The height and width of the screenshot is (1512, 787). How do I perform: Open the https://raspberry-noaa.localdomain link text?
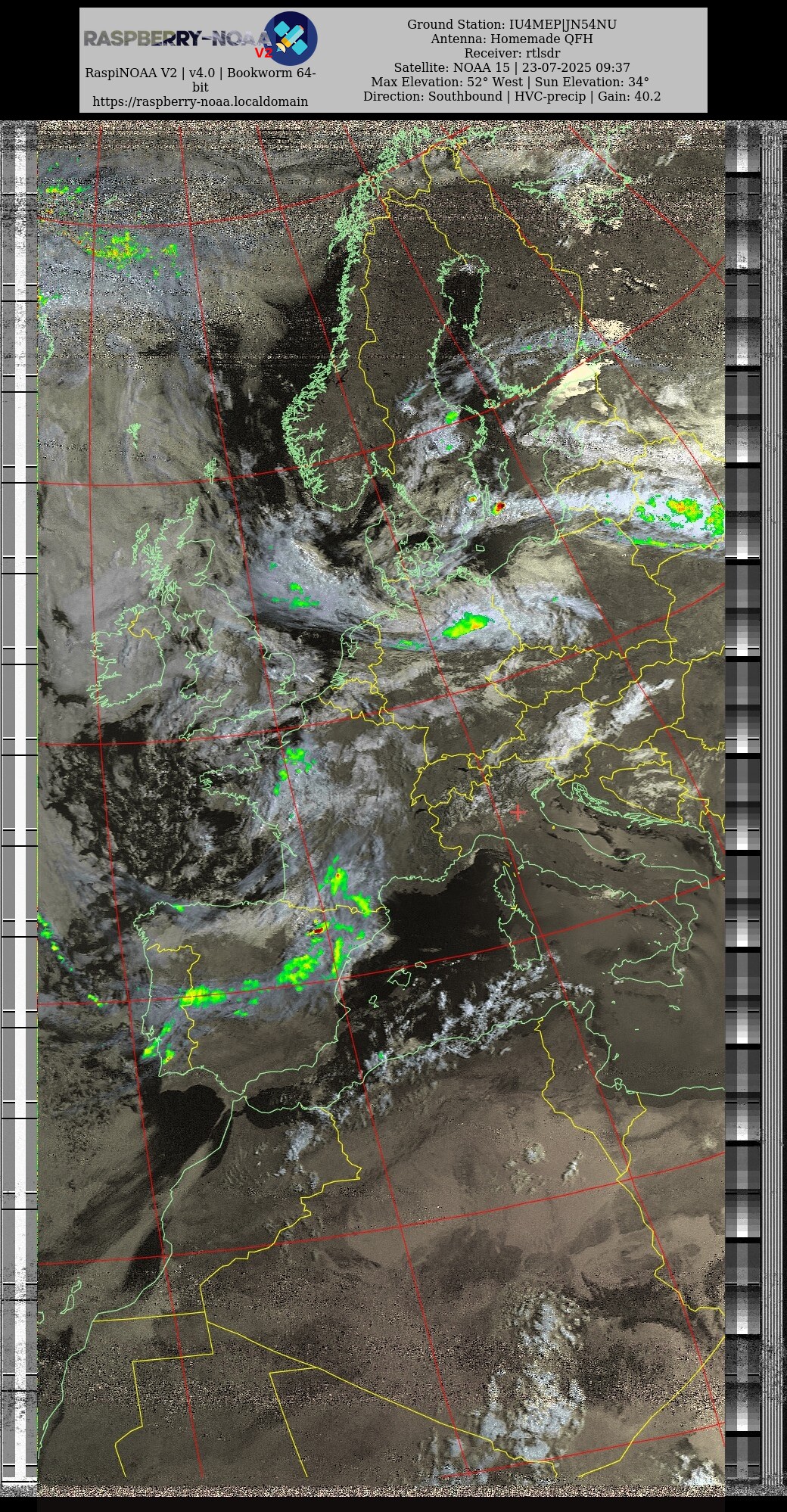pyautogui.click(x=201, y=101)
